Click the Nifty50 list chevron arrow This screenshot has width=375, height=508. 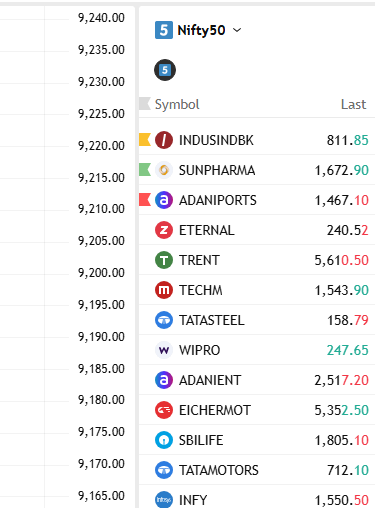click(237, 30)
